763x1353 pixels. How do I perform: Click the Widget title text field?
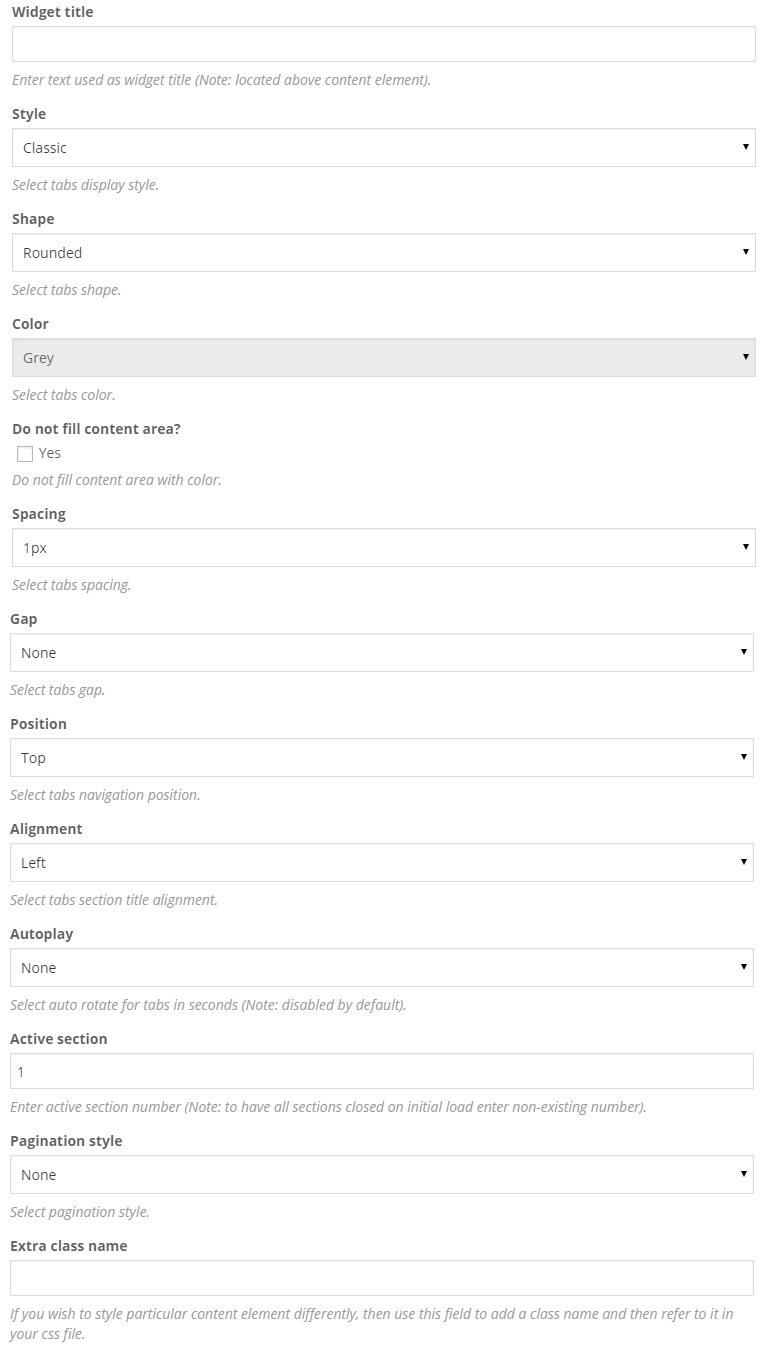[383, 44]
